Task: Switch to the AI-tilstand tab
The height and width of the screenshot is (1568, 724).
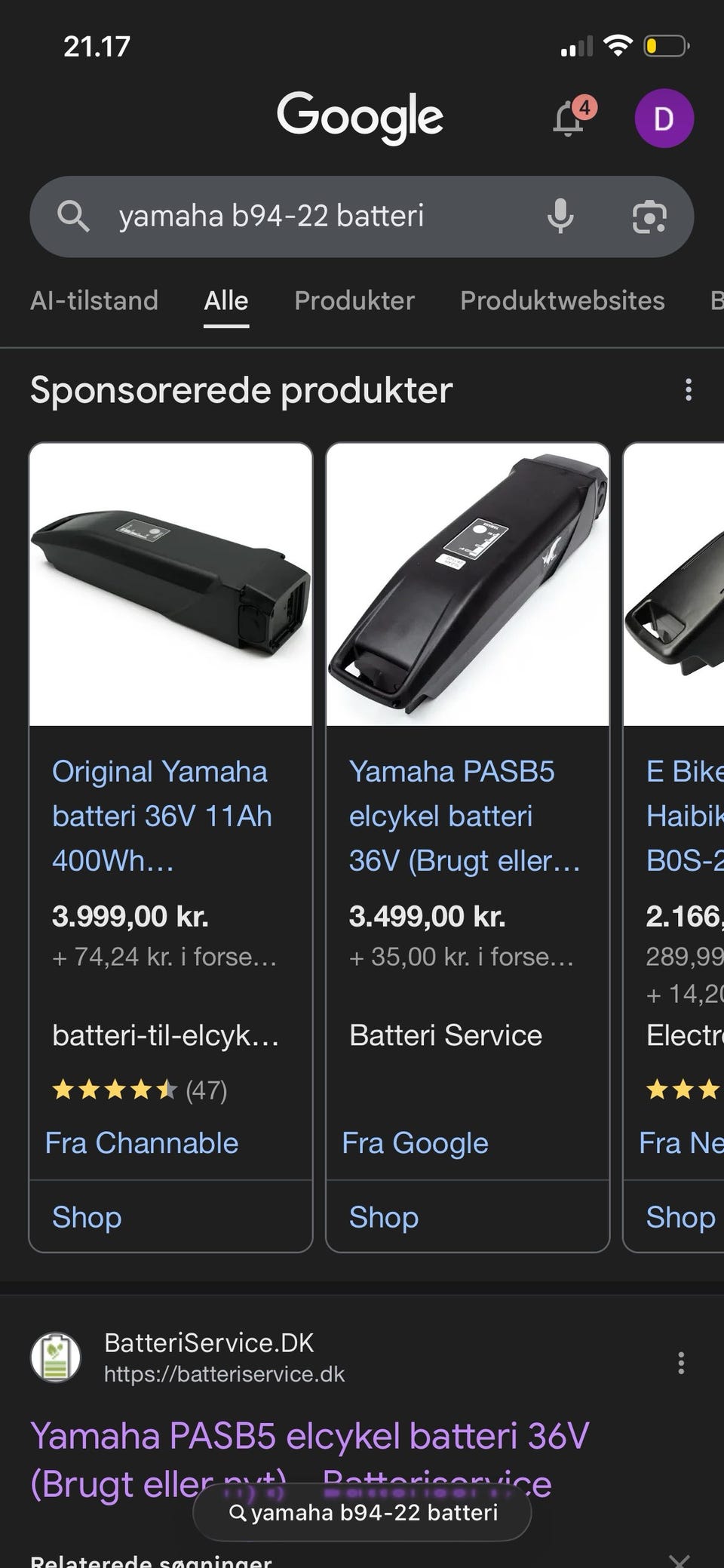Action: (94, 300)
